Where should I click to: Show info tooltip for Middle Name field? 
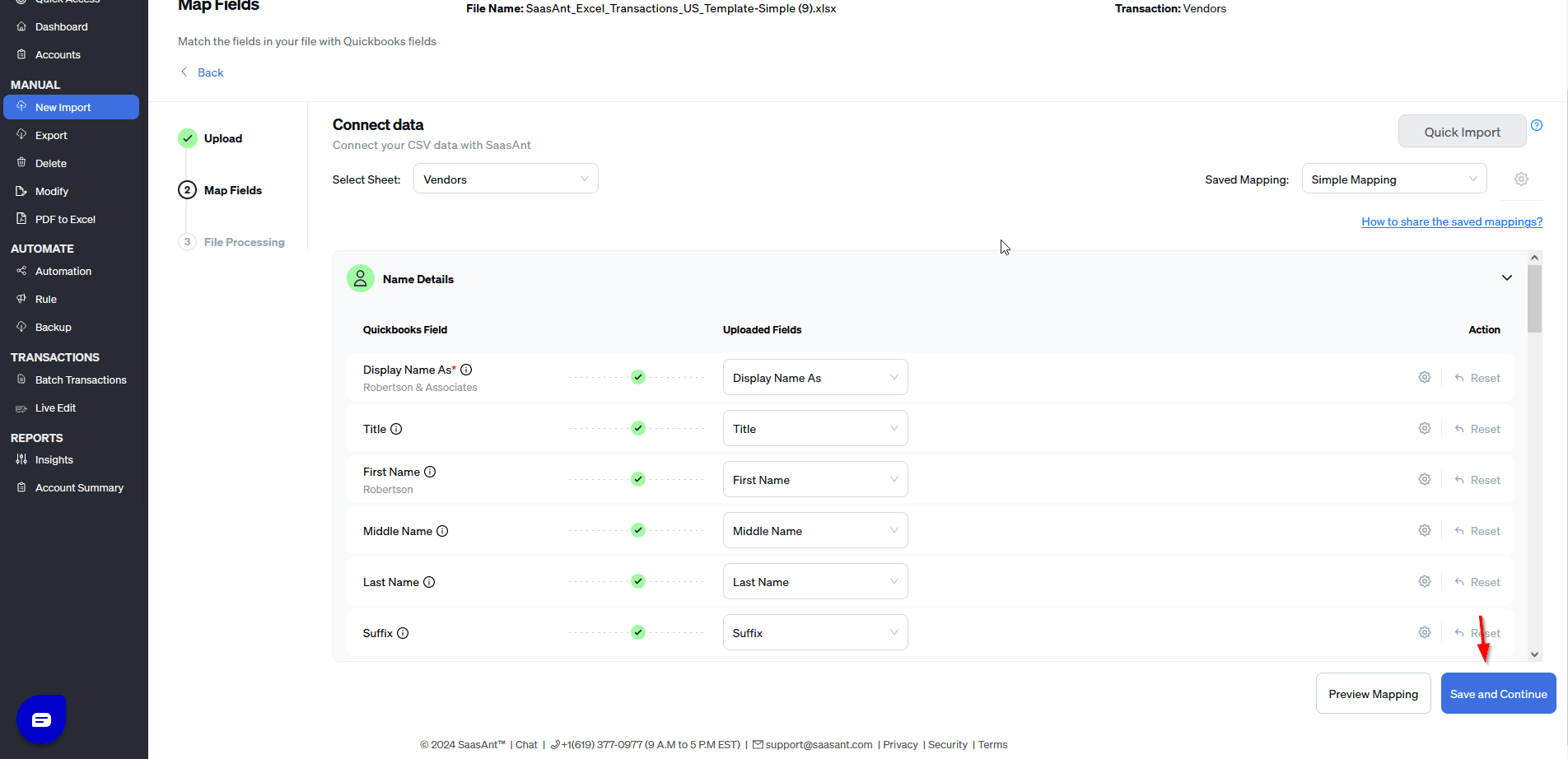pyautogui.click(x=442, y=531)
